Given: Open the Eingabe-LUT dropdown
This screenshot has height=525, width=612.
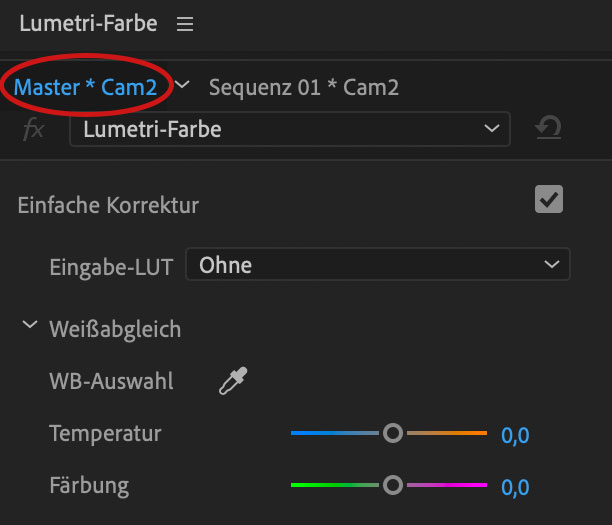Looking at the screenshot, I should tap(377, 265).
